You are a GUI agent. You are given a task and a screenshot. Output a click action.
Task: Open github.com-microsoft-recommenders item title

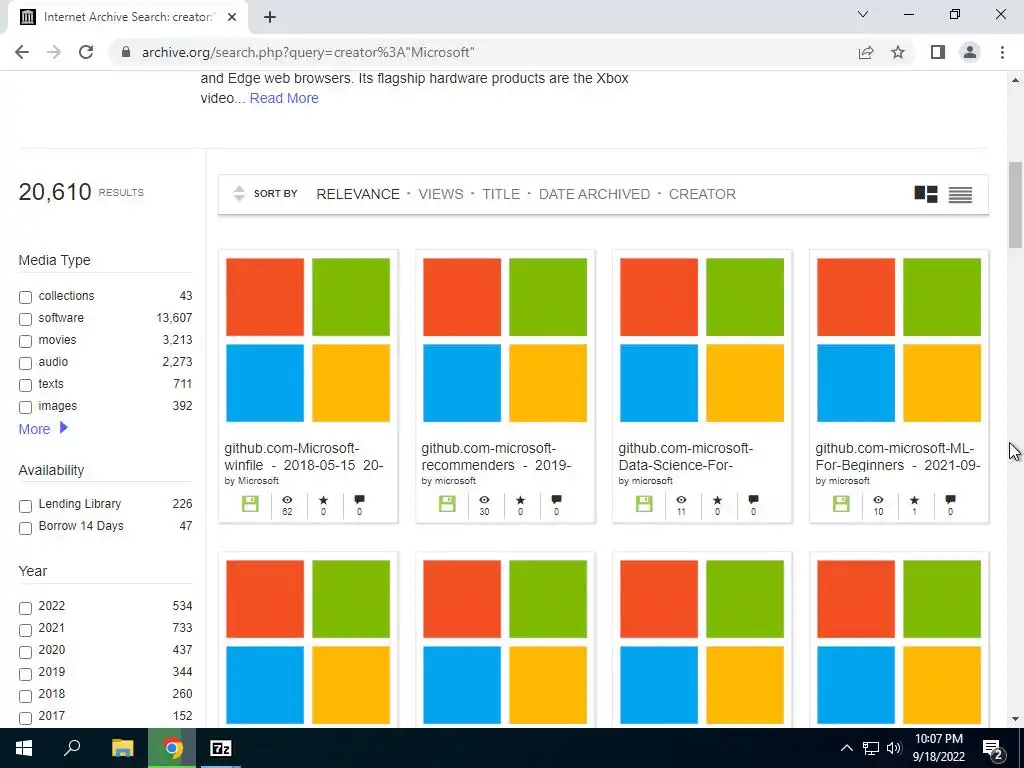coord(496,456)
